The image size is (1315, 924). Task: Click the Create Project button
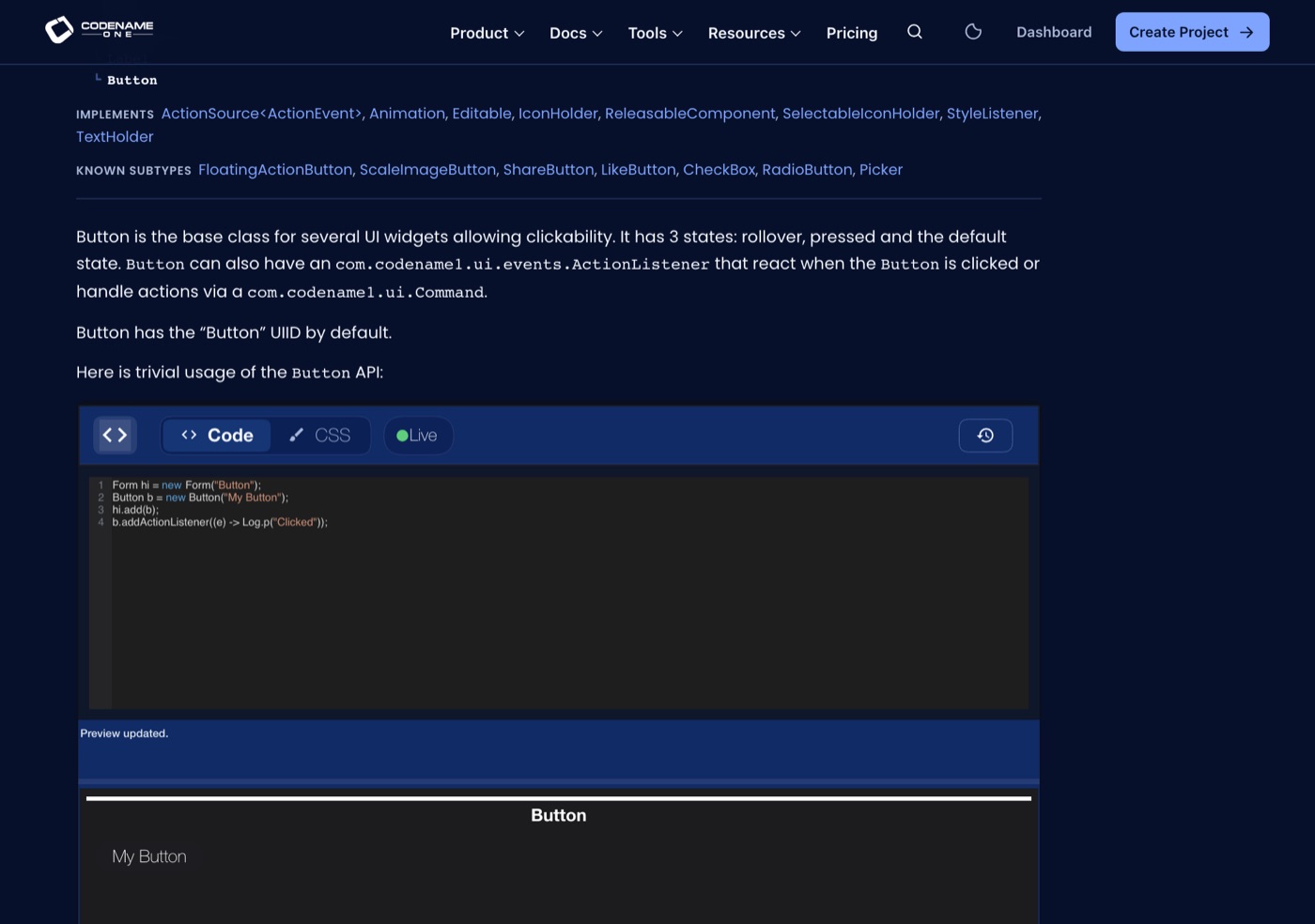(x=1192, y=32)
